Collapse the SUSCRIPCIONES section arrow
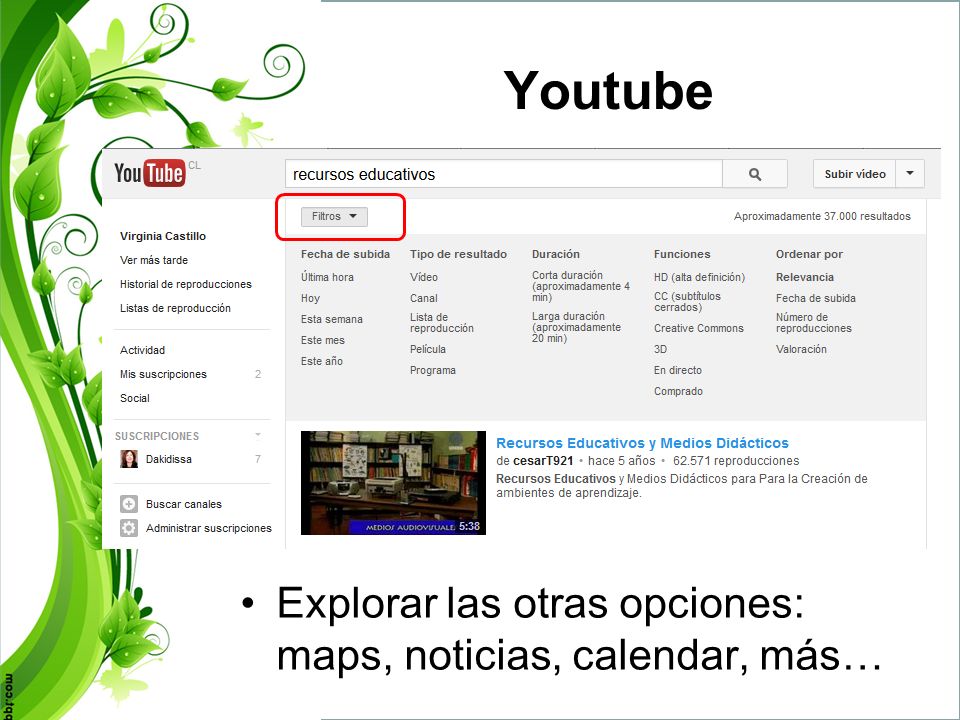Viewport: 960px width, 720px height. [x=258, y=435]
